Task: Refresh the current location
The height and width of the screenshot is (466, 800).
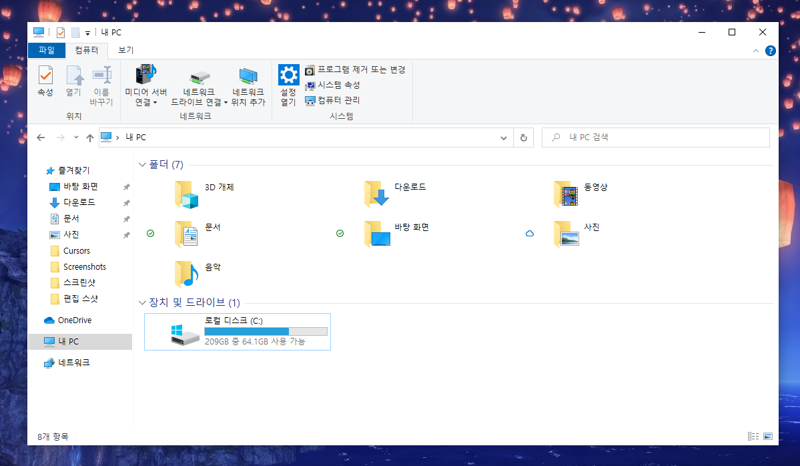Action: pos(523,138)
